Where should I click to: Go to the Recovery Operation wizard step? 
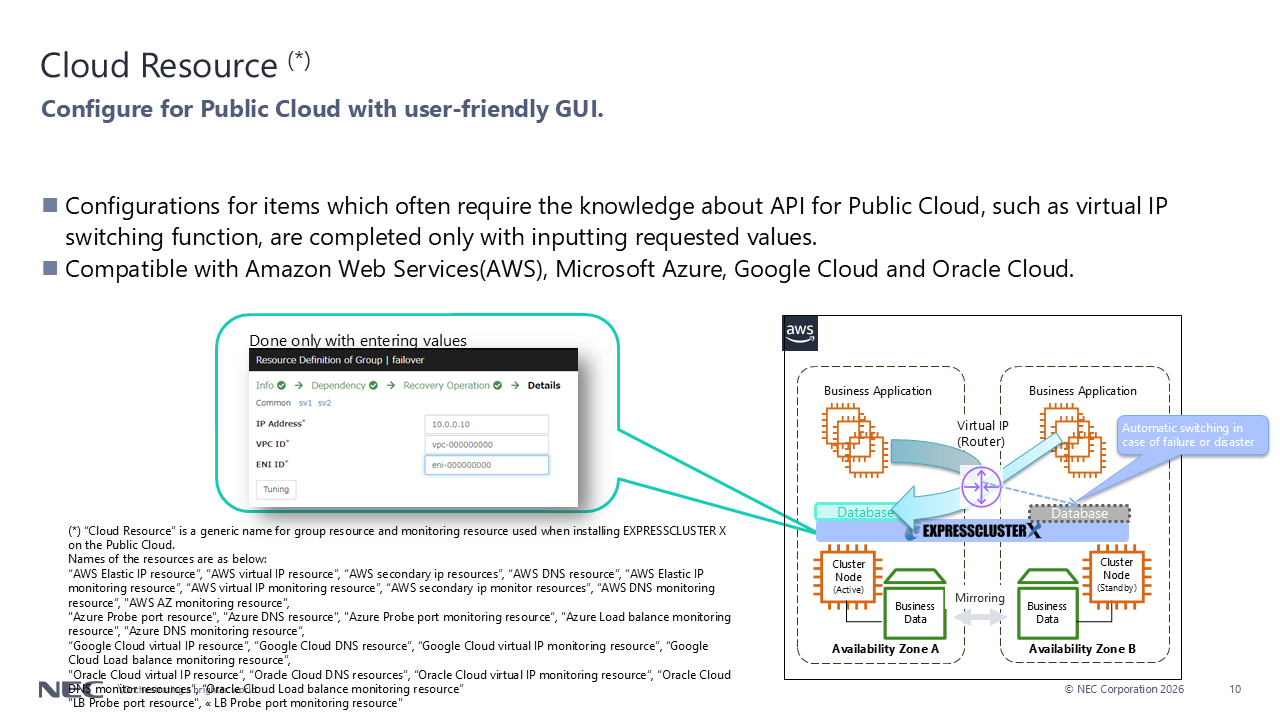tap(446, 386)
